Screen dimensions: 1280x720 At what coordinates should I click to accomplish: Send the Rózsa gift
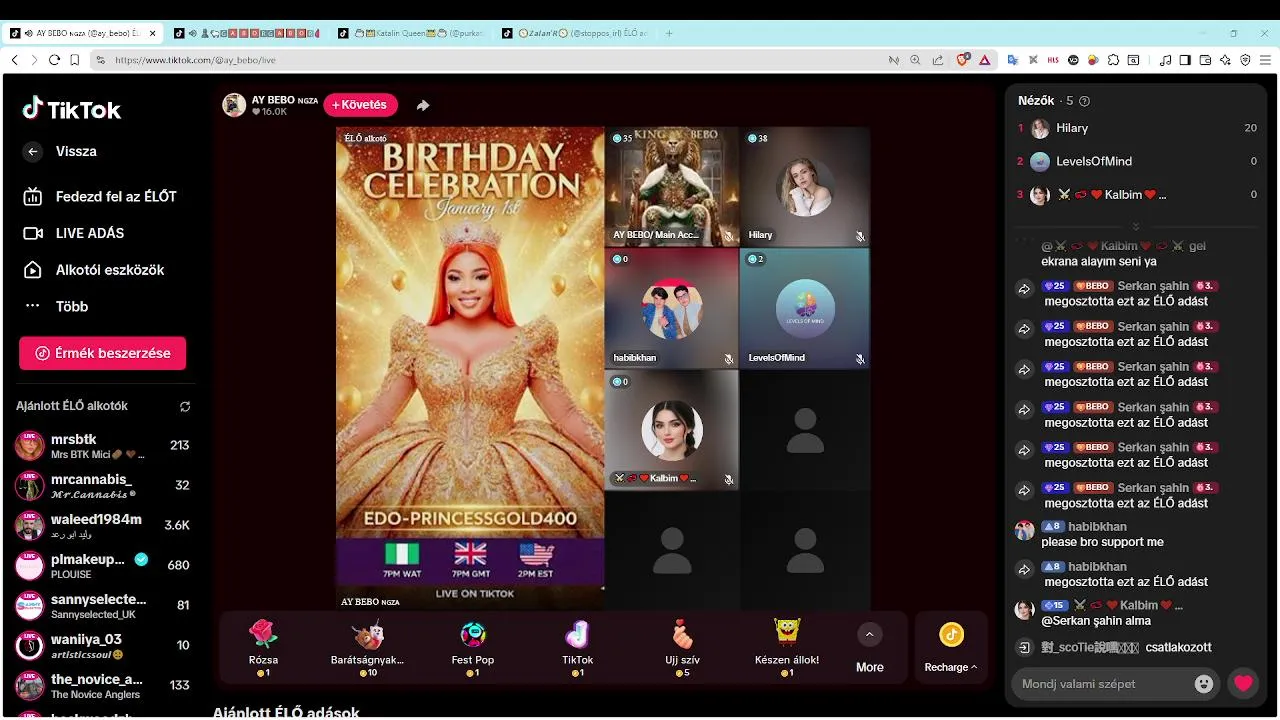(263, 648)
